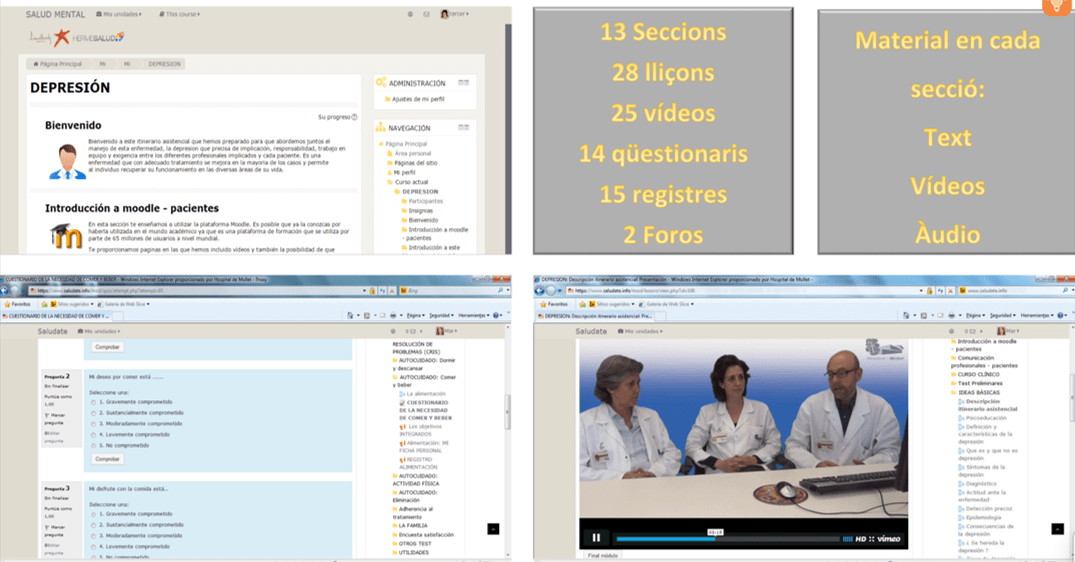Viewport: 1075px width, 562px height.
Task: Open Vimeo logo link in player
Action: coord(889,539)
